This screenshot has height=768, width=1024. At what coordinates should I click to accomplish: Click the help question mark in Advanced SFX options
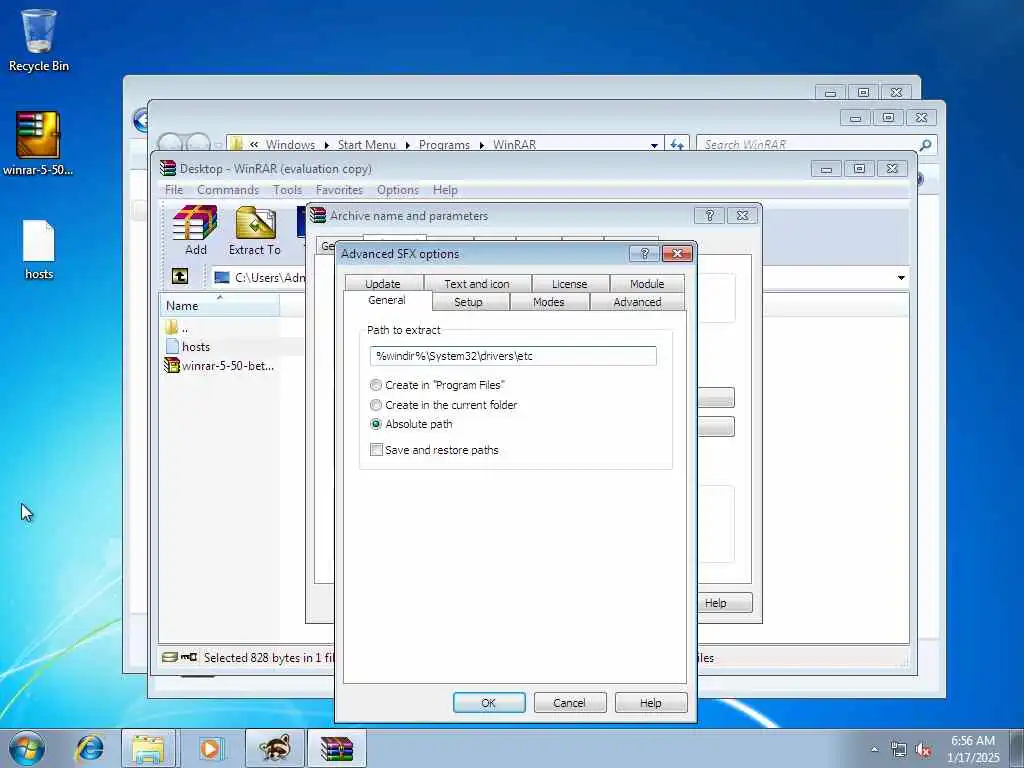(x=644, y=253)
